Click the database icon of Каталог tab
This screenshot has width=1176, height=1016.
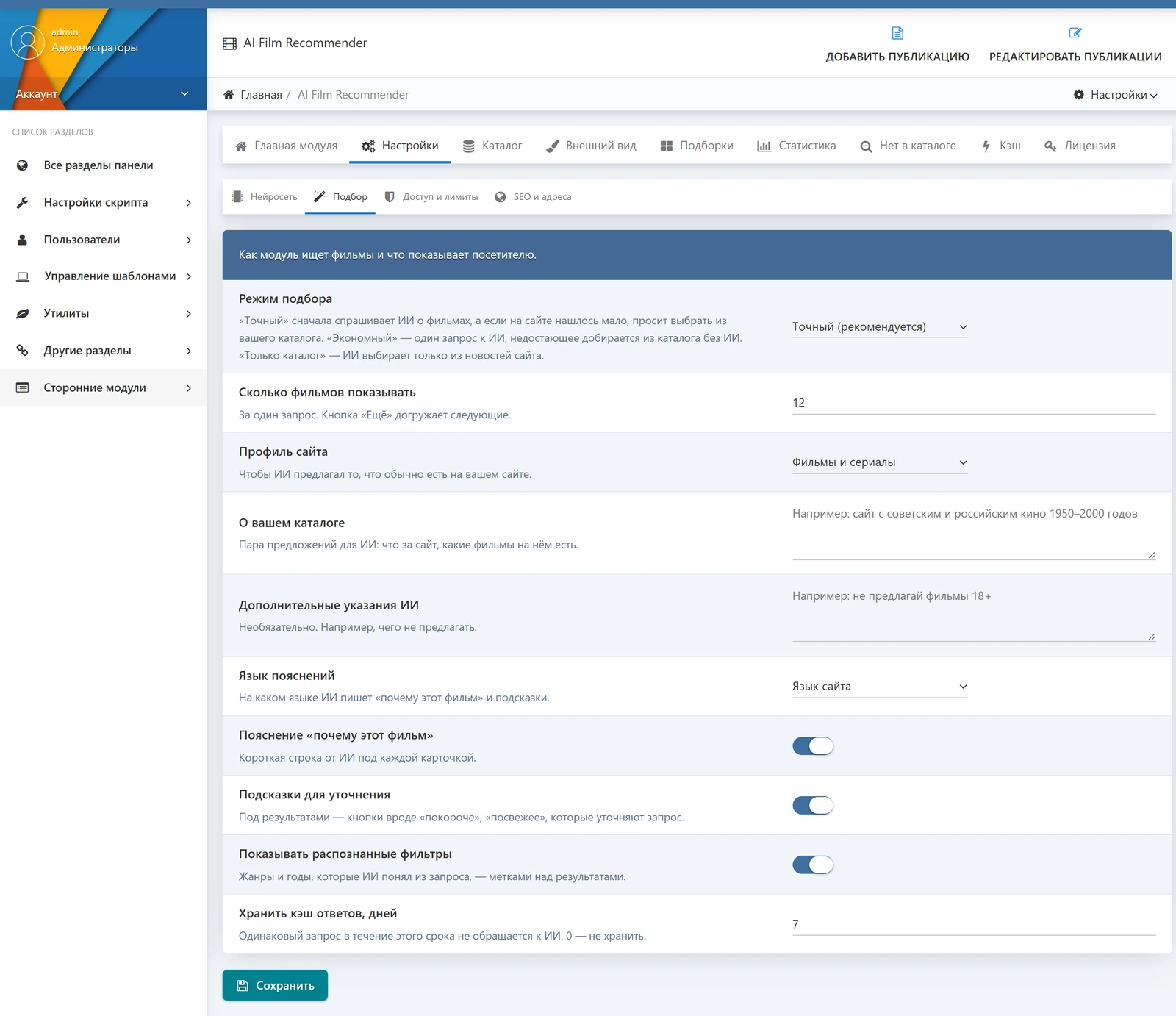tap(468, 146)
